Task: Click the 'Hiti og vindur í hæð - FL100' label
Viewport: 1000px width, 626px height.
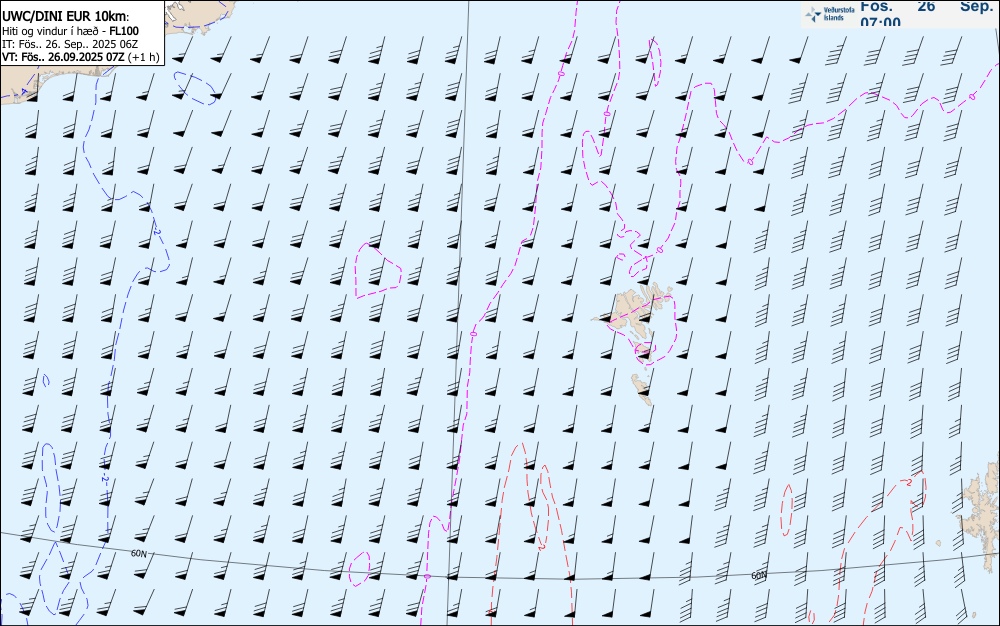Action: point(70,31)
